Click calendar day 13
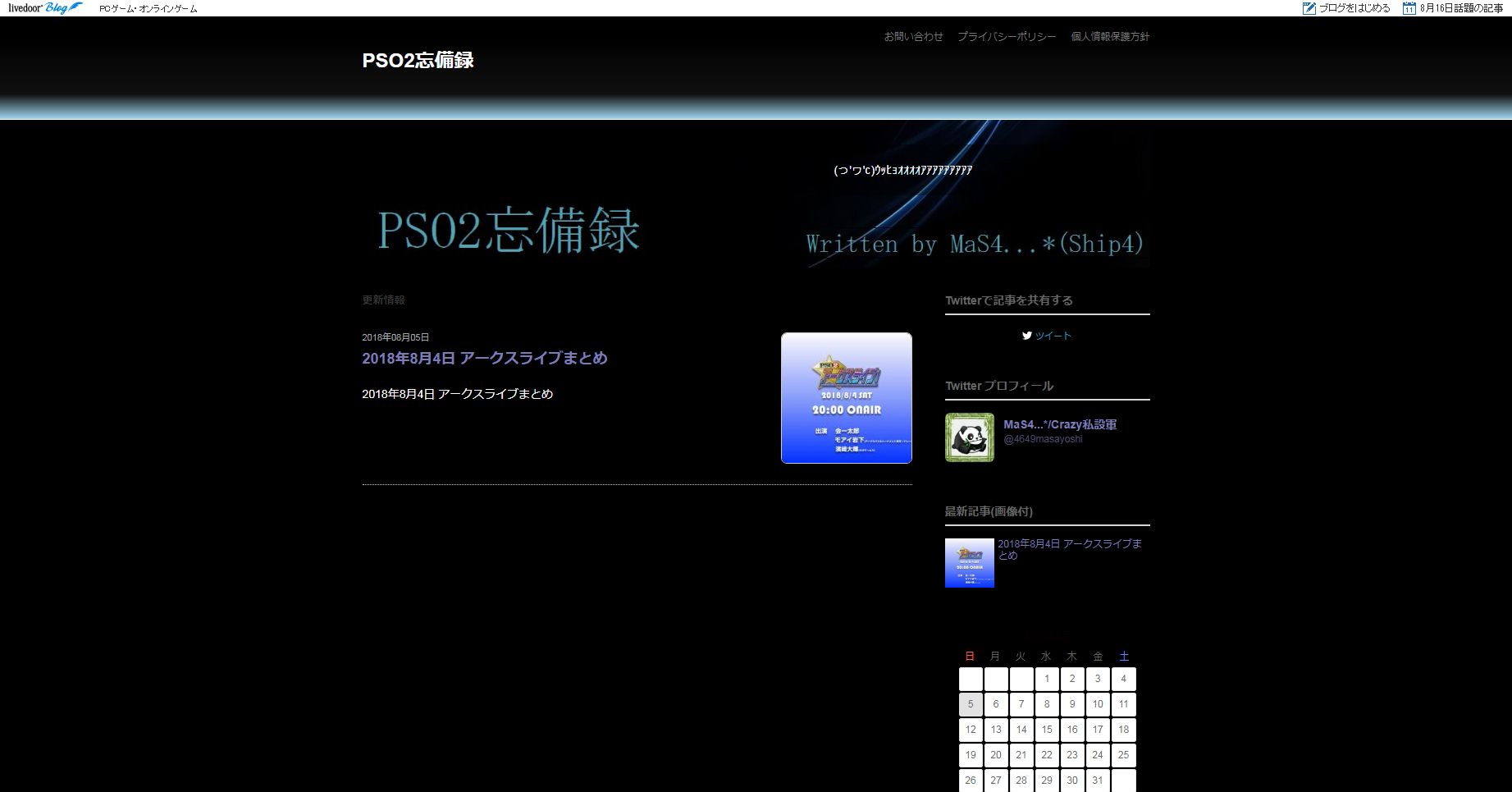Viewport: 1512px width, 792px height. 996,730
